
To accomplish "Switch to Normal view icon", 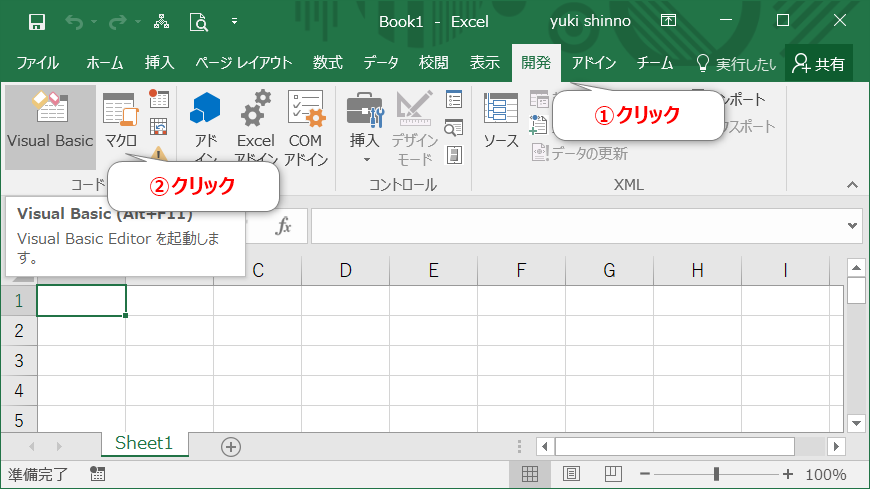I will (530, 474).
